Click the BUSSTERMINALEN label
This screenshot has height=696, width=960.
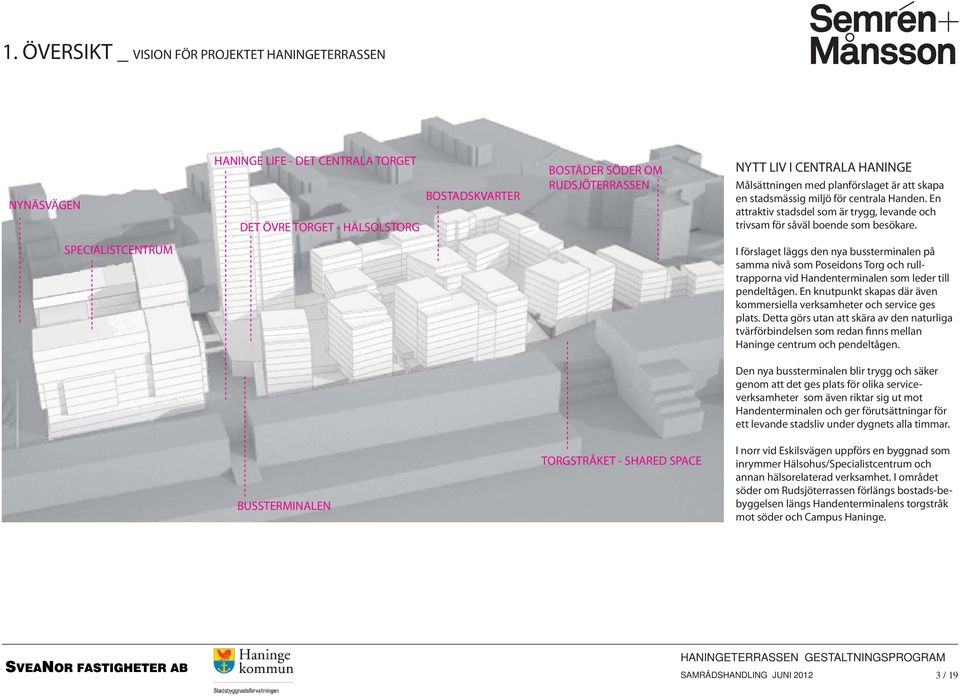283,506
